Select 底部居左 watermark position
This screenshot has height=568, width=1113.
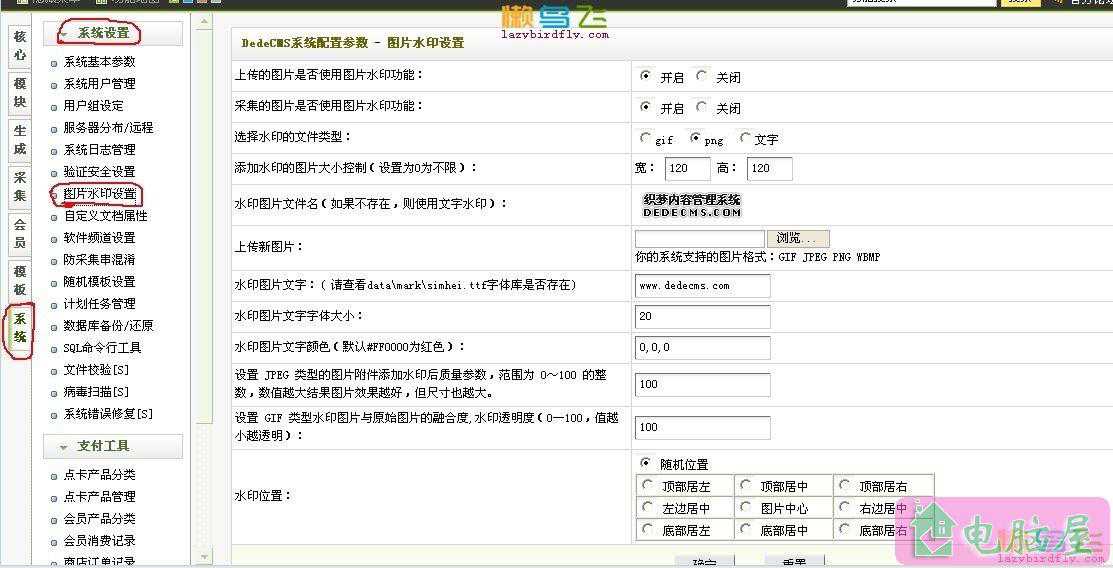pyautogui.click(x=647, y=530)
